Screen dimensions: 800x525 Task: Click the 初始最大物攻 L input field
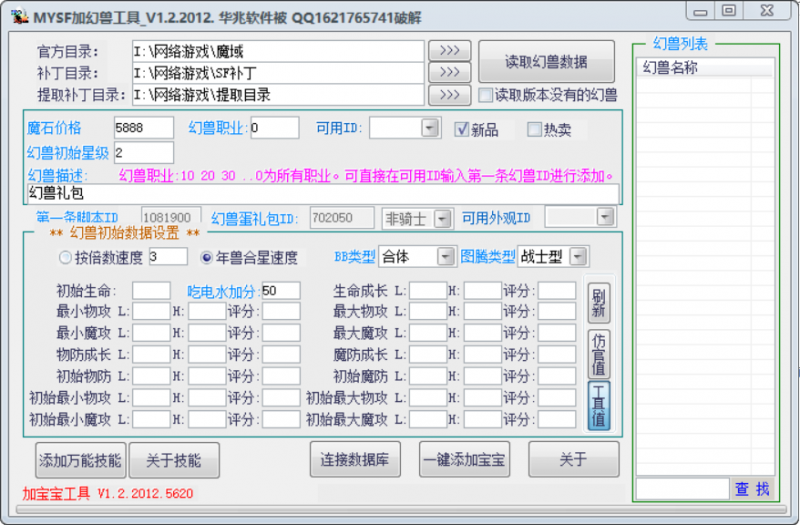click(428, 397)
